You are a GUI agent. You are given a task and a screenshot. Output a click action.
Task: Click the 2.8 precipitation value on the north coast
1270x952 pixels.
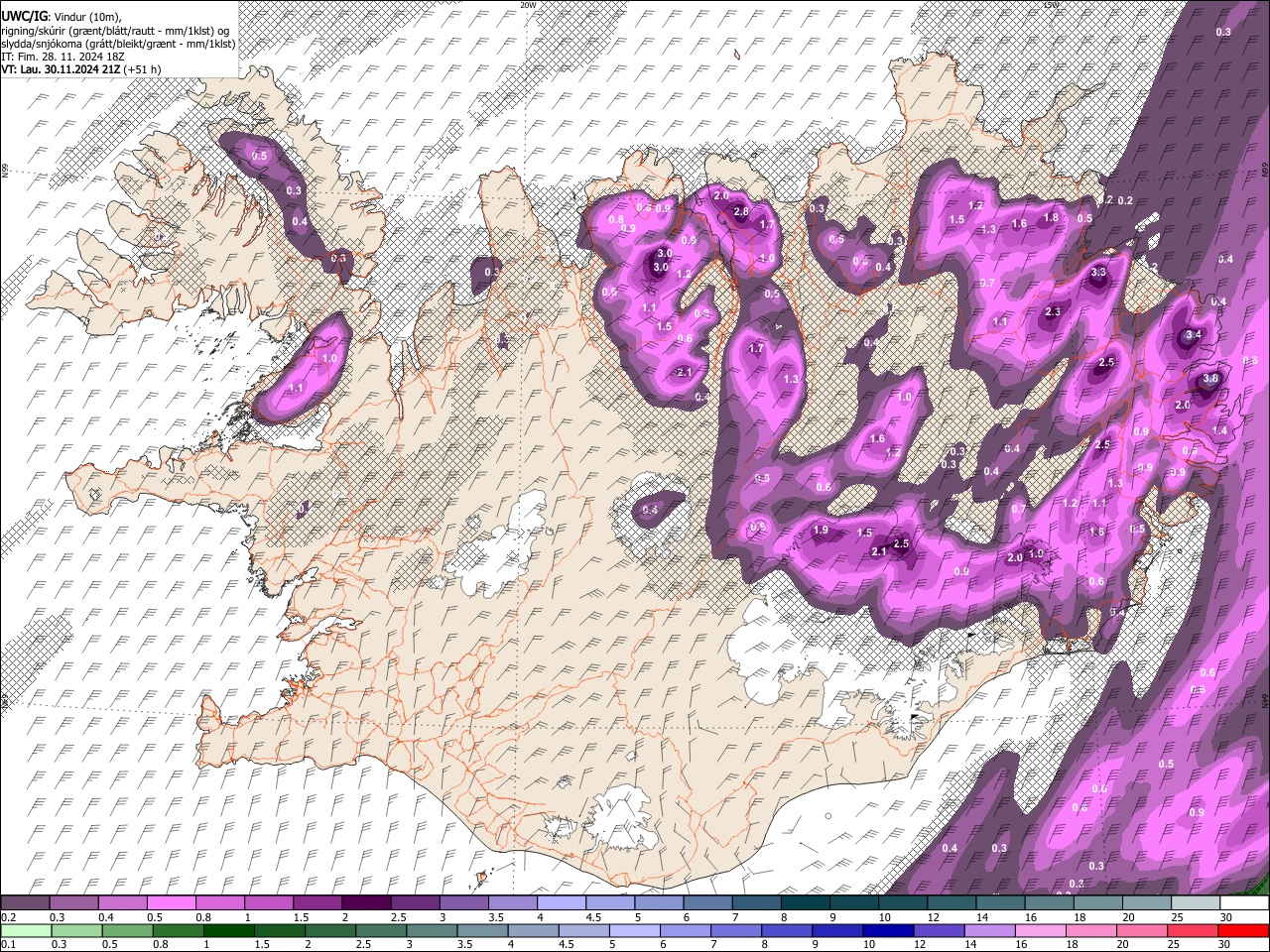(740, 211)
